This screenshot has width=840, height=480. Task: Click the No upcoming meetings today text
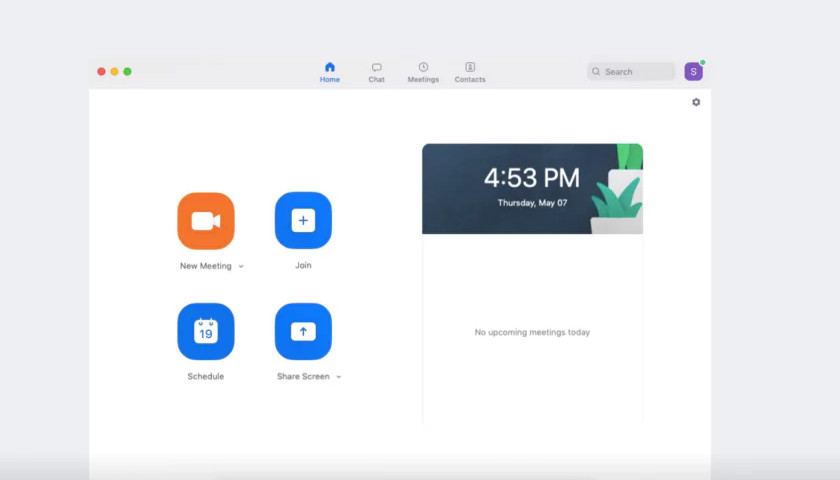pyautogui.click(x=532, y=332)
